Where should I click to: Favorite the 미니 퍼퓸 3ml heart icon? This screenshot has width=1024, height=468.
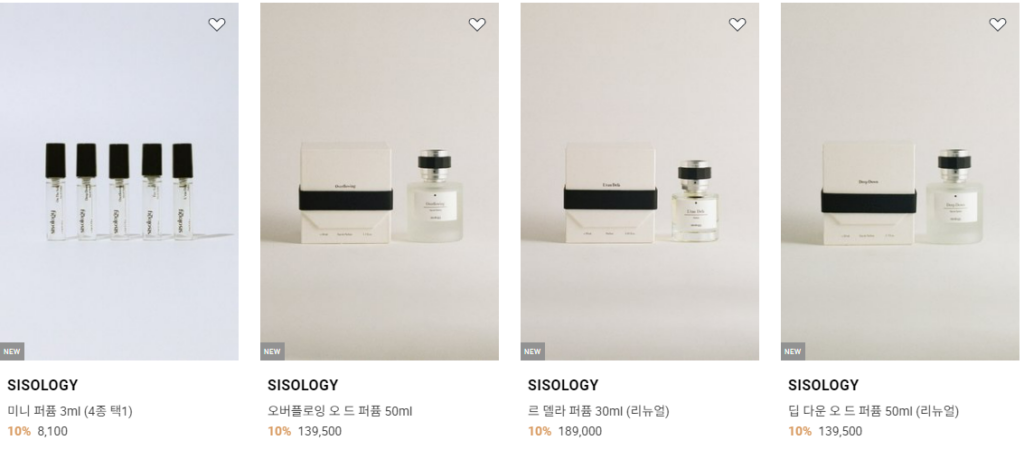(217, 25)
